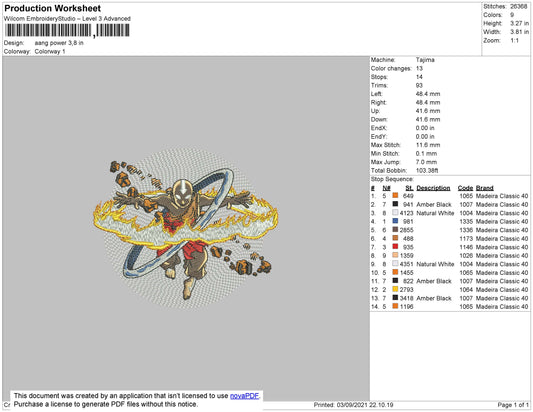Click the Production Worksheet title
The image size is (533, 412).
[x=52, y=8]
